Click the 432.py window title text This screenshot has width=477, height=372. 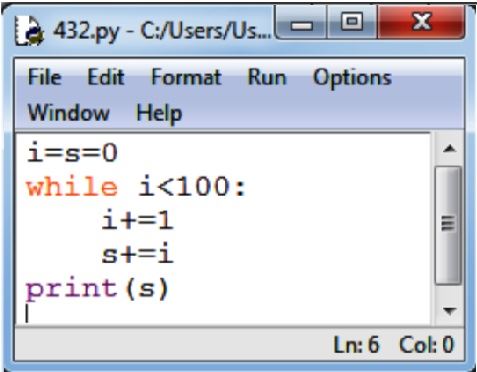click(x=162, y=32)
